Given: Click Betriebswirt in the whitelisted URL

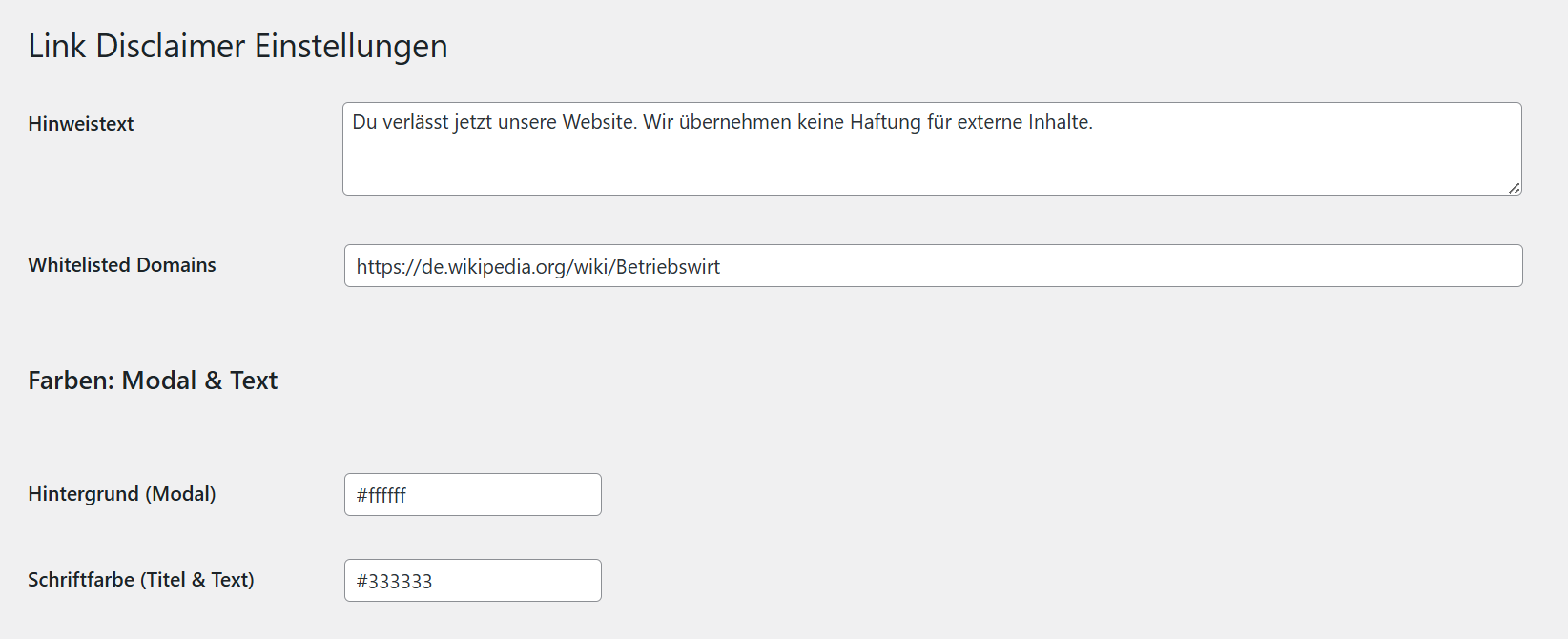Looking at the screenshot, I should point(668,267).
